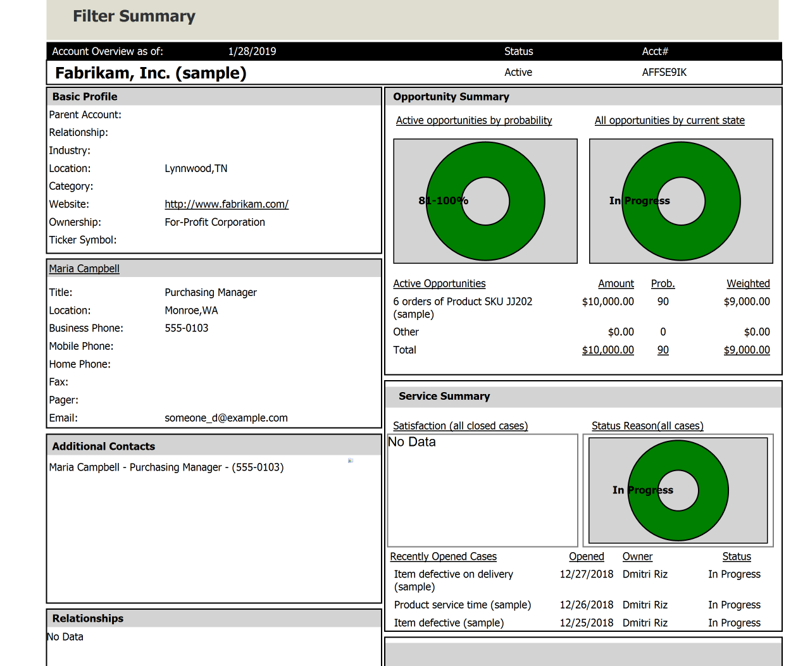791x666 pixels.
Task: Click the business phone 555-0103
Action: pos(186,328)
